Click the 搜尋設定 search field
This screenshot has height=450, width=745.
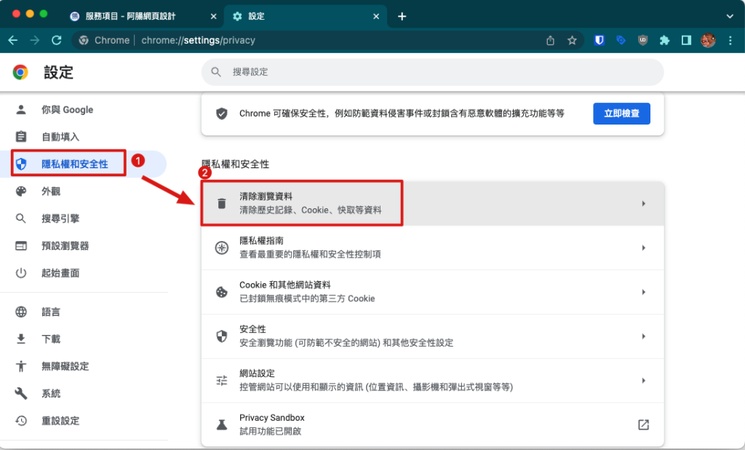point(432,72)
